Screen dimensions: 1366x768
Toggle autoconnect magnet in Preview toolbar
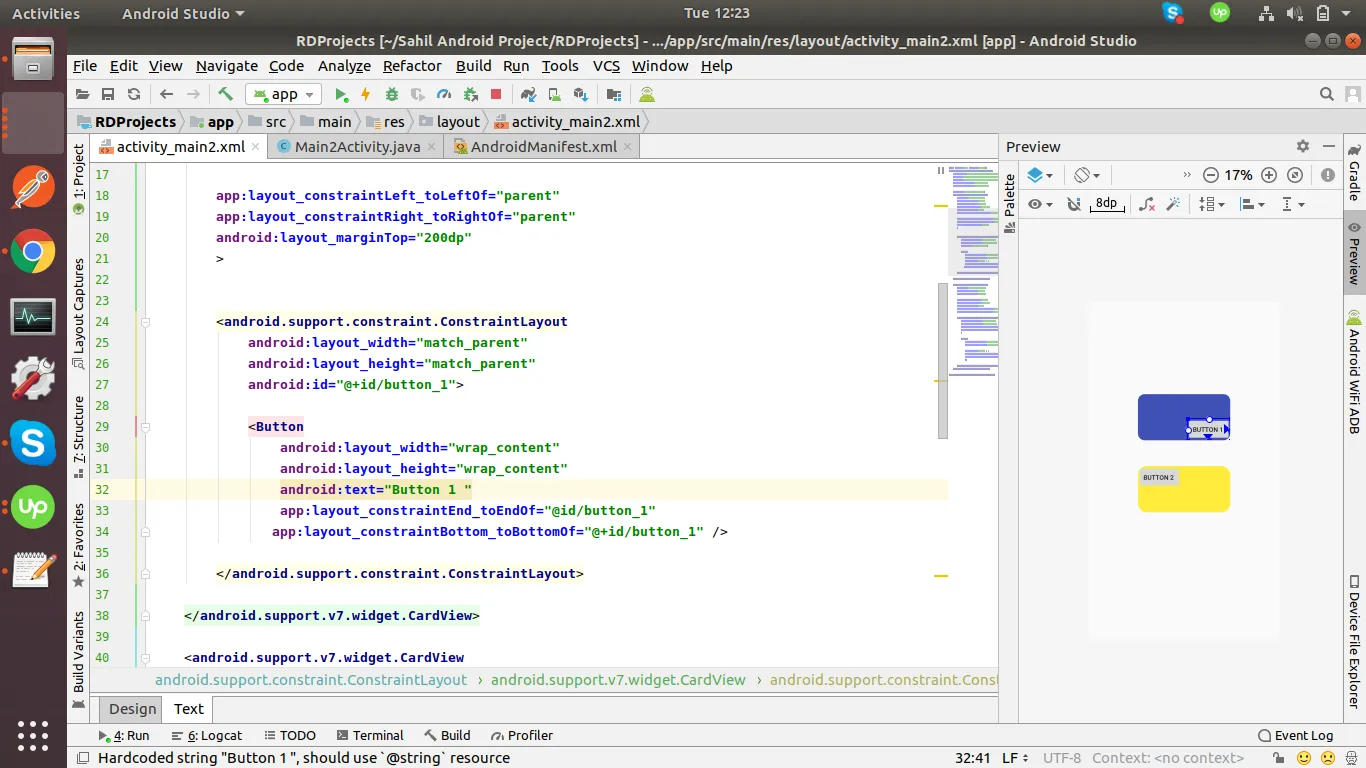pyautogui.click(x=1074, y=204)
